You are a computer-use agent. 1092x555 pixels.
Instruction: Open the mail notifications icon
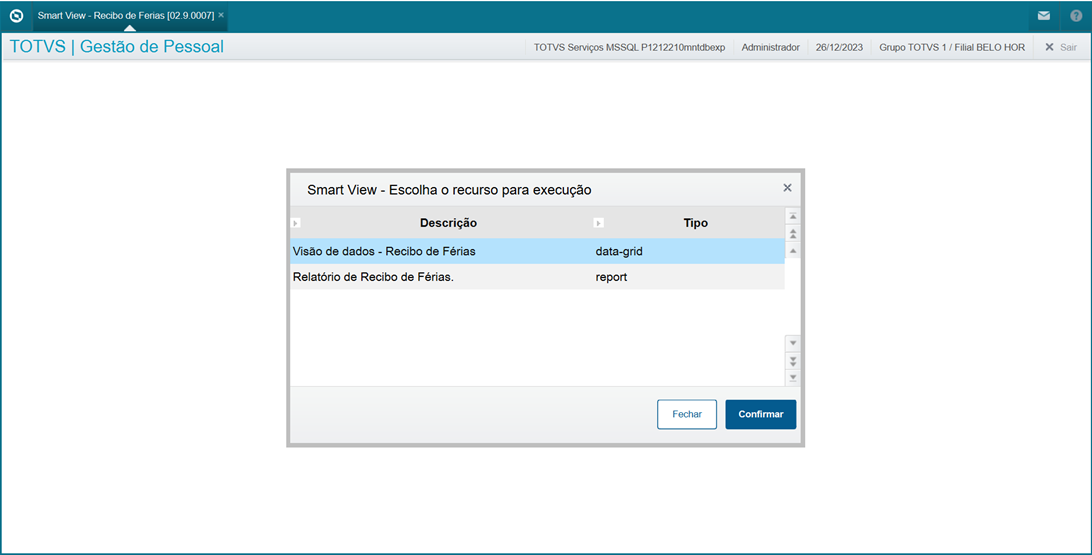pyautogui.click(x=1044, y=16)
